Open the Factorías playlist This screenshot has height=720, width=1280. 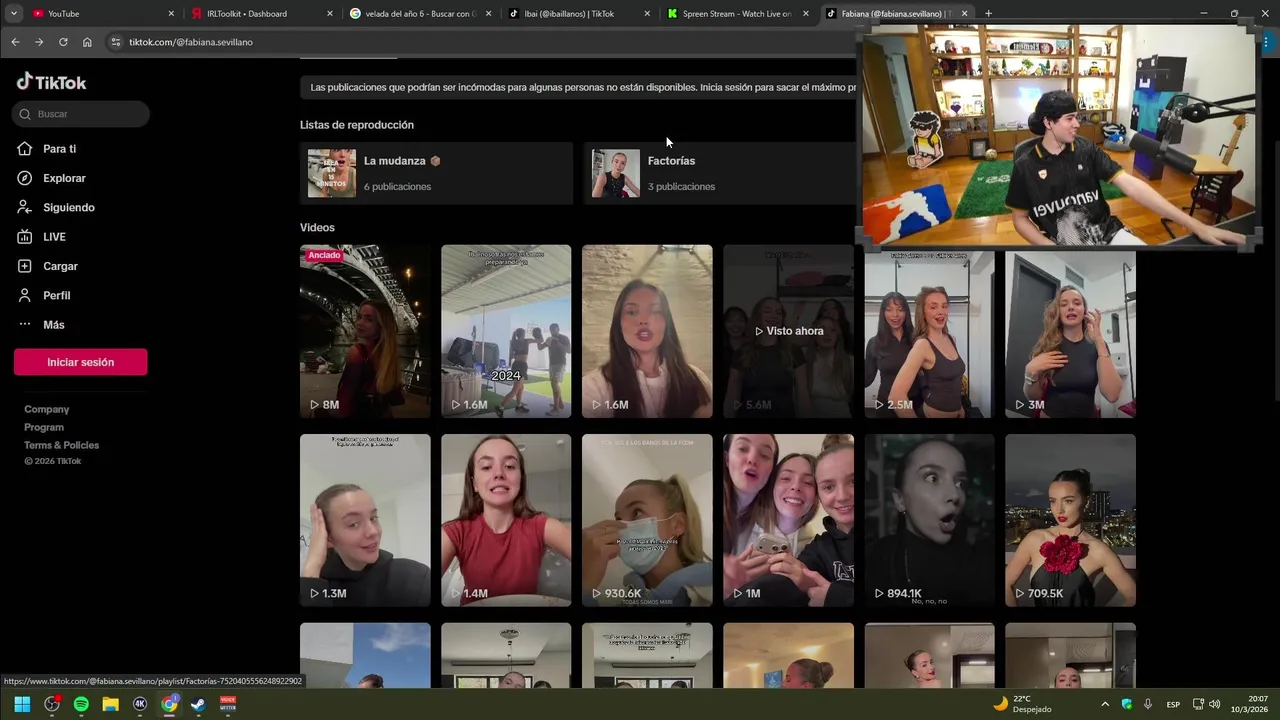tap(719, 173)
